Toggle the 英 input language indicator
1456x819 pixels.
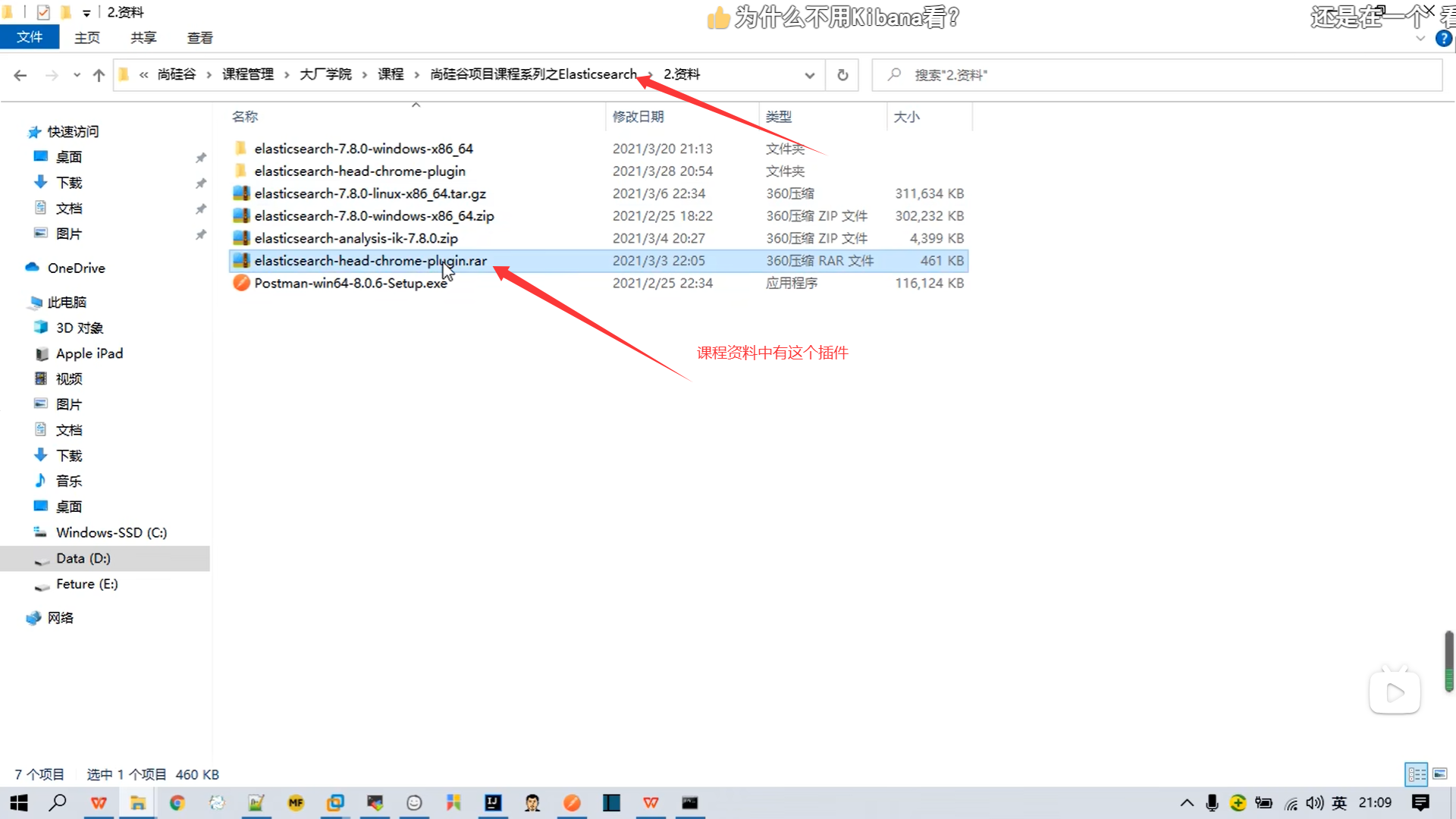1339,803
